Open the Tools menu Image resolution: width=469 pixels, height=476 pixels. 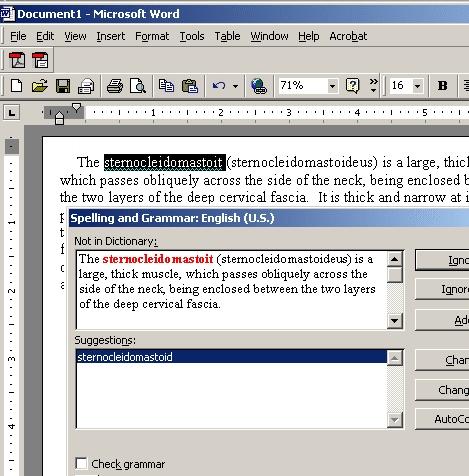coord(192,36)
